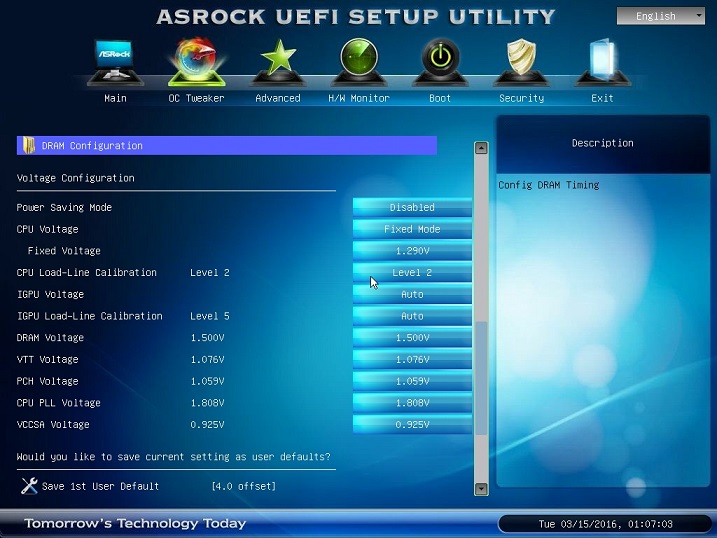Change the DRAM Voltage 1.500V setting
This screenshot has height=538, width=717.
coord(412,338)
